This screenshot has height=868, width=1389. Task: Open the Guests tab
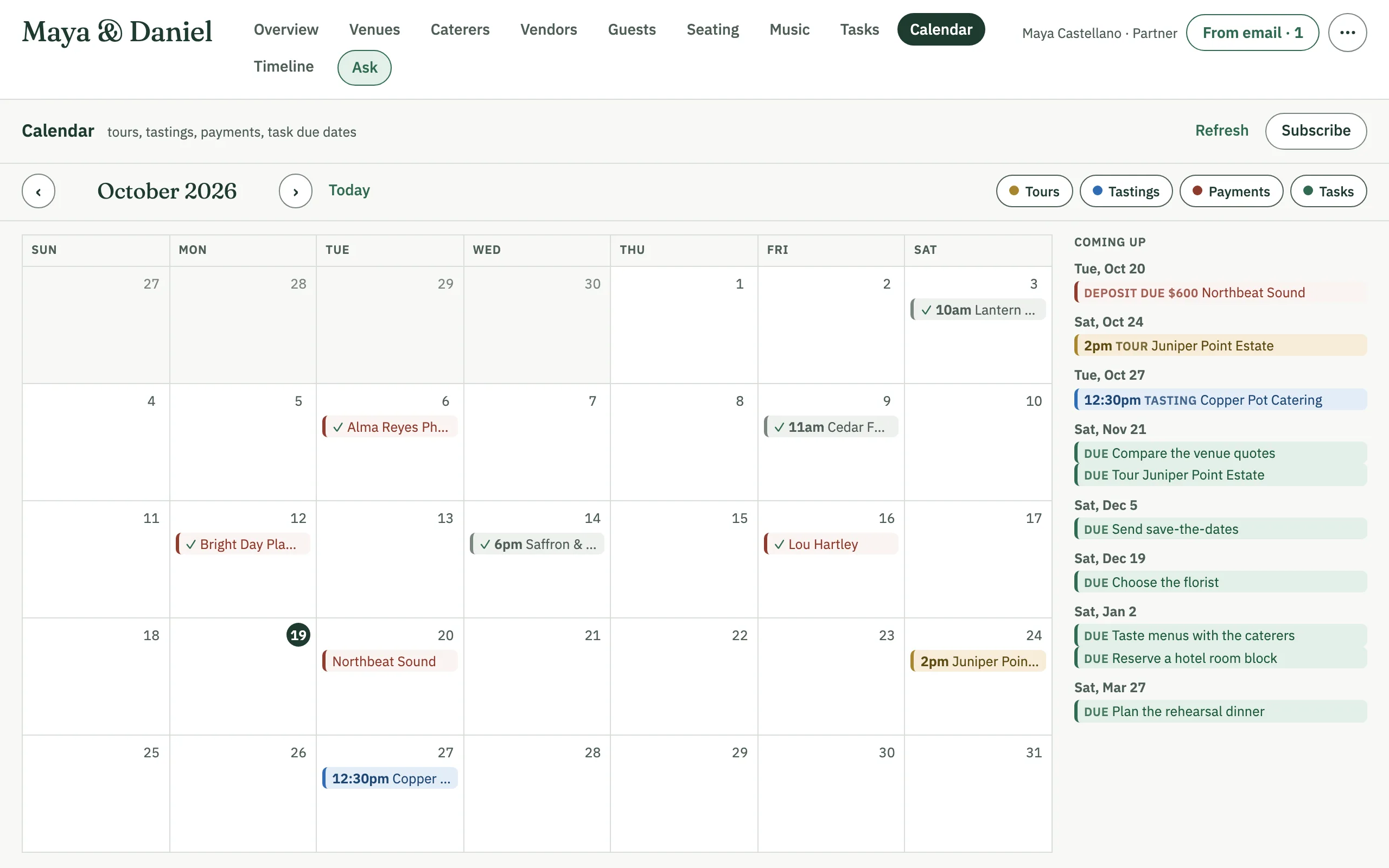point(632,29)
